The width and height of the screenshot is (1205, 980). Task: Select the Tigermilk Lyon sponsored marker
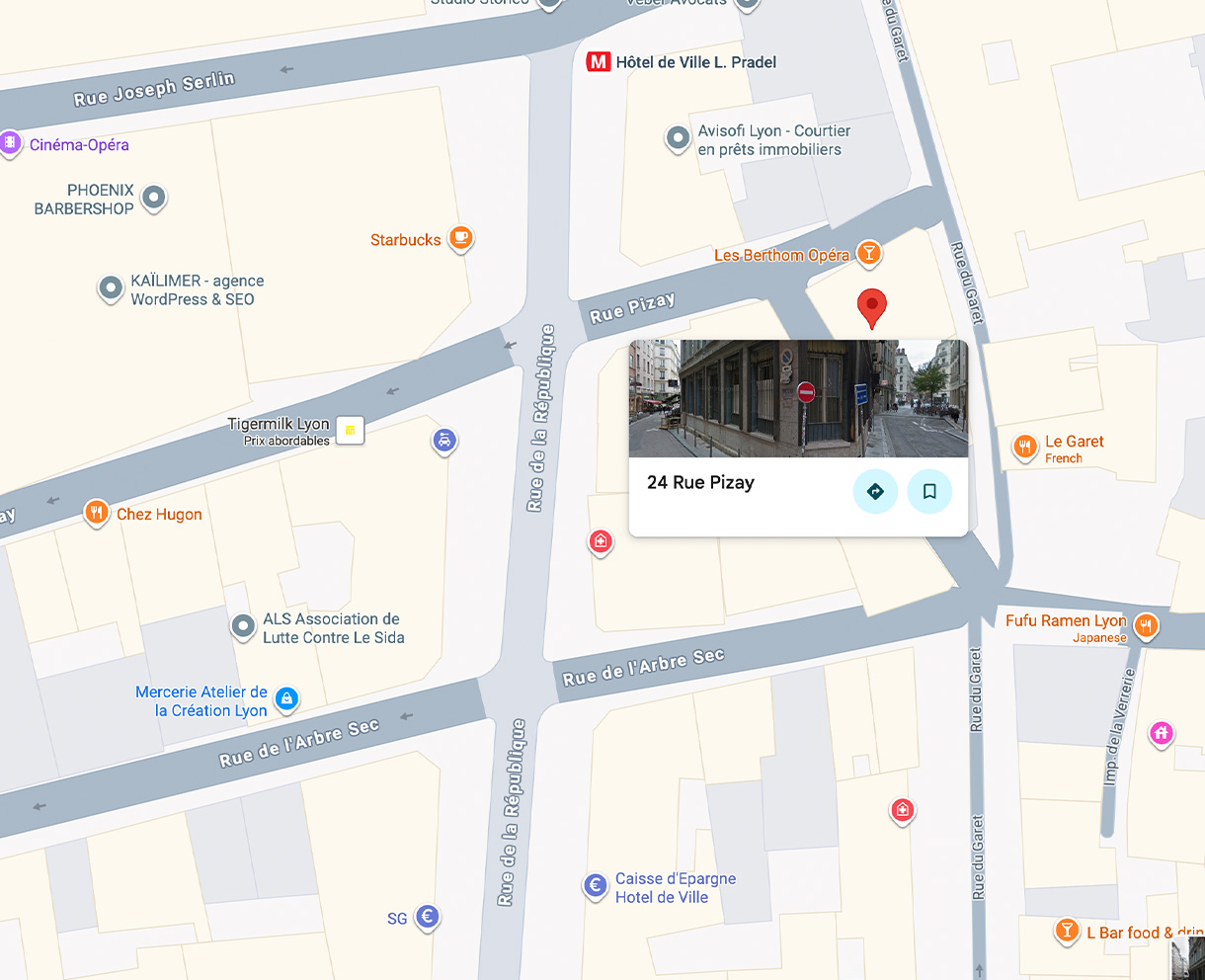click(x=350, y=431)
